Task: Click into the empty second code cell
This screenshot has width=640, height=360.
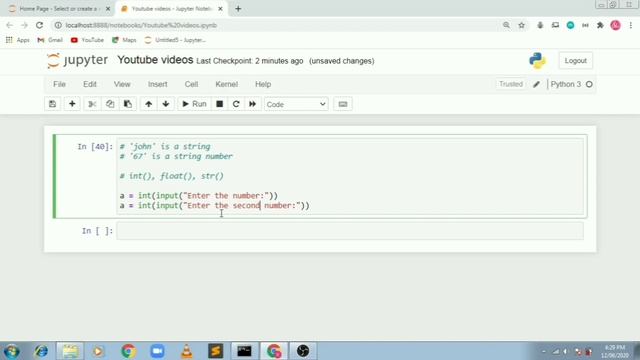Action: [350, 231]
